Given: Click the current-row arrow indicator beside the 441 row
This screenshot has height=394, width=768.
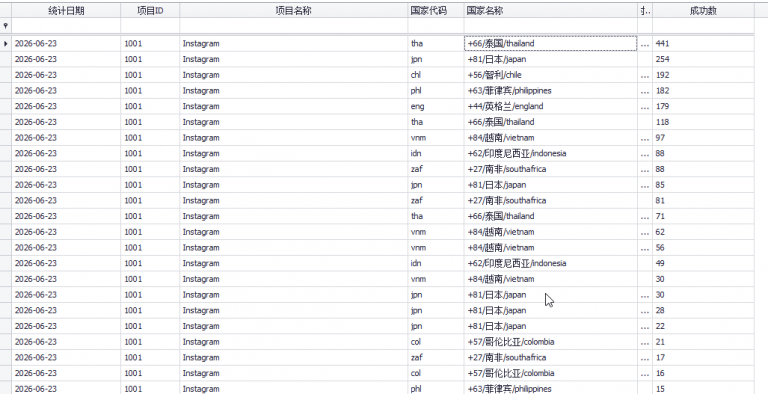Looking at the screenshot, I should (6, 44).
